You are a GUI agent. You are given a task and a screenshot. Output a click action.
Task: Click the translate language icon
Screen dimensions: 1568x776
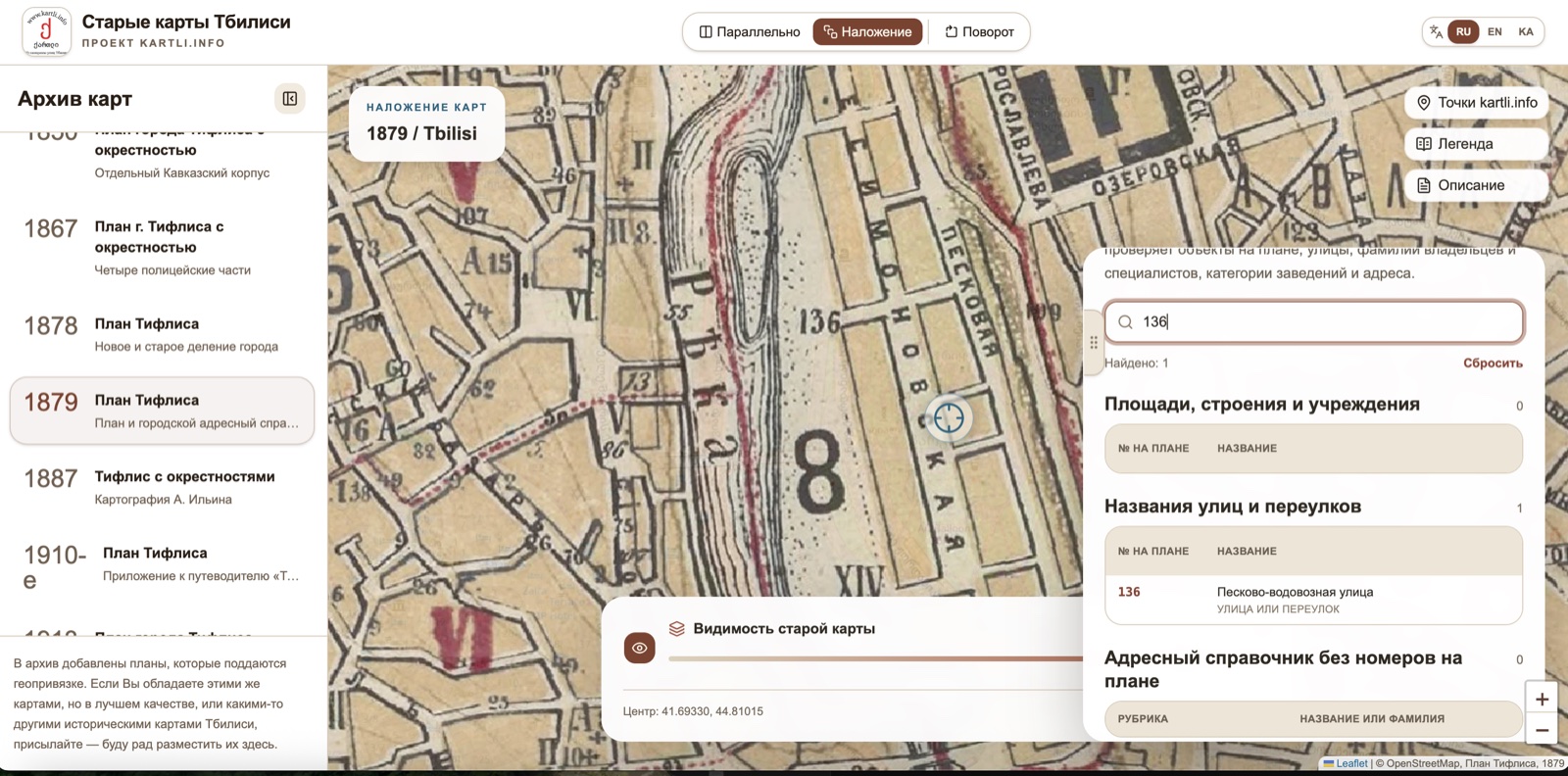[1436, 31]
